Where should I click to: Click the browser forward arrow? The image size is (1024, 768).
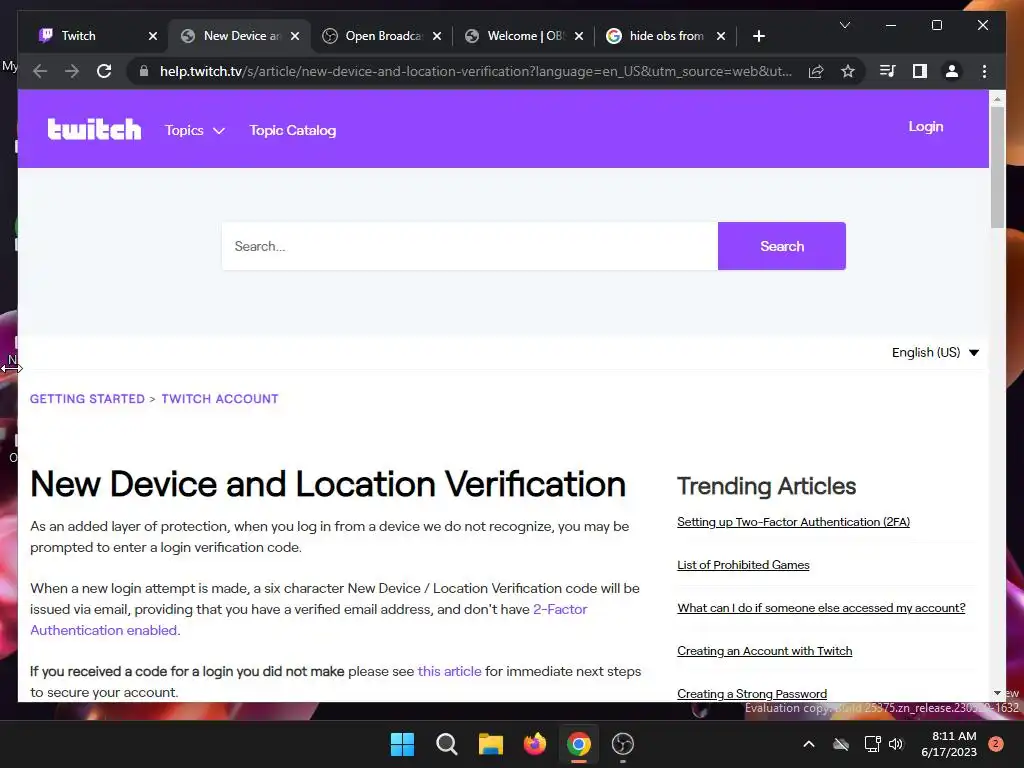72,71
